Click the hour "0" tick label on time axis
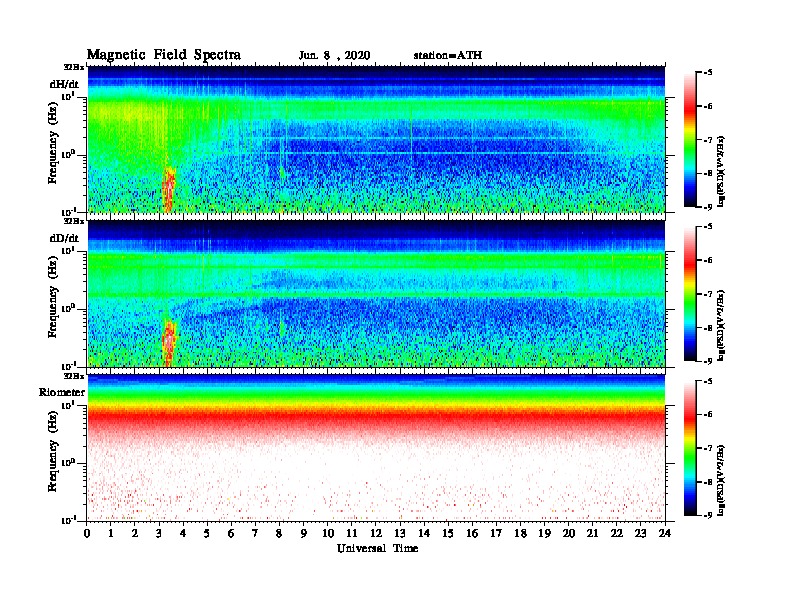Screen dimensions: 792x612 87,533
